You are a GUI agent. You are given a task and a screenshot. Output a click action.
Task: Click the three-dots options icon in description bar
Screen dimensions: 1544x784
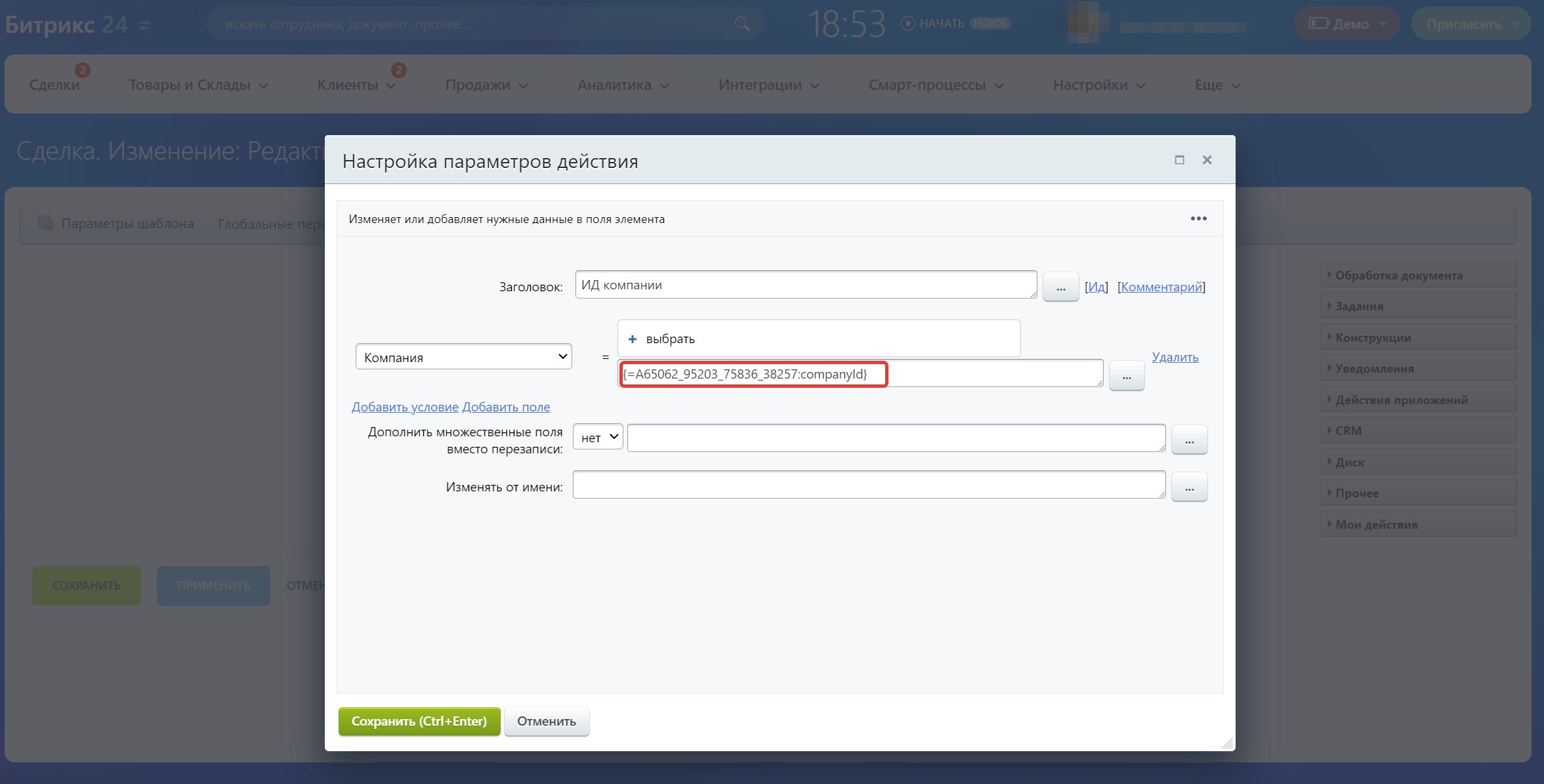pyautogui.click(x=1198, y=218)
